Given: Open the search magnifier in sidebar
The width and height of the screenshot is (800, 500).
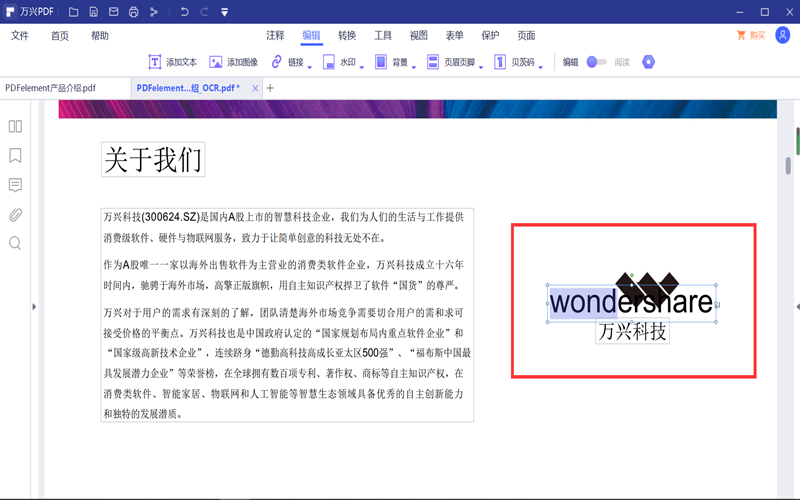Looking at the screenshot, I should [x=15, y=243].
